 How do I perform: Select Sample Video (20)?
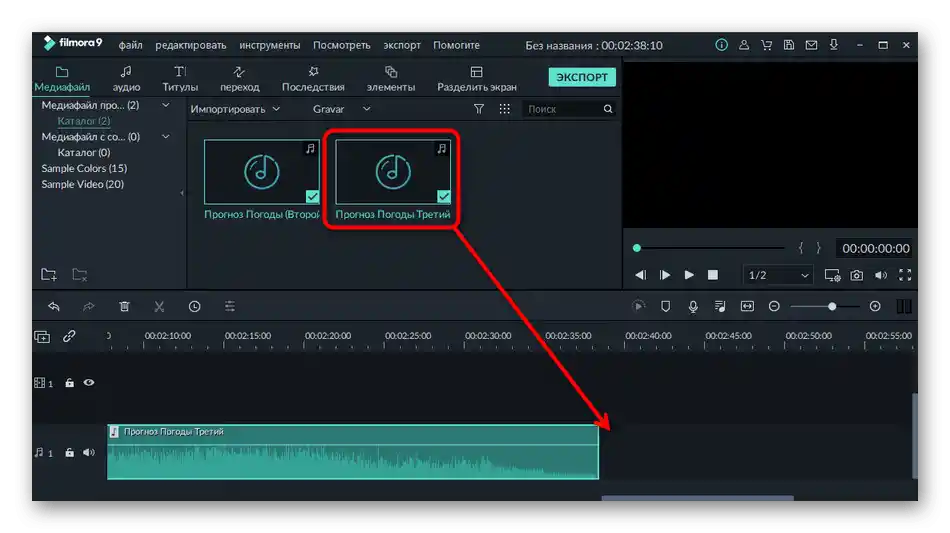(x=82, y=184)
